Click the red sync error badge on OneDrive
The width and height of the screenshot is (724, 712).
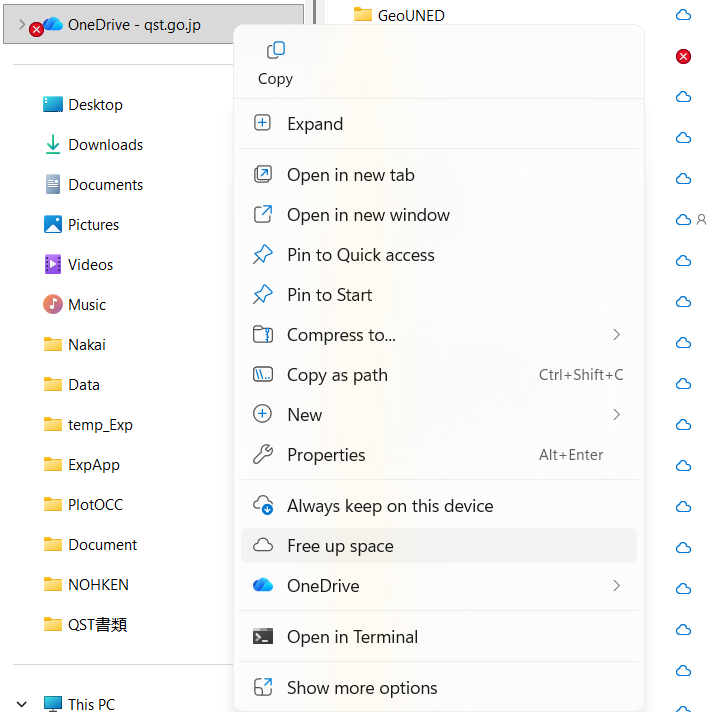click(36, 30)
